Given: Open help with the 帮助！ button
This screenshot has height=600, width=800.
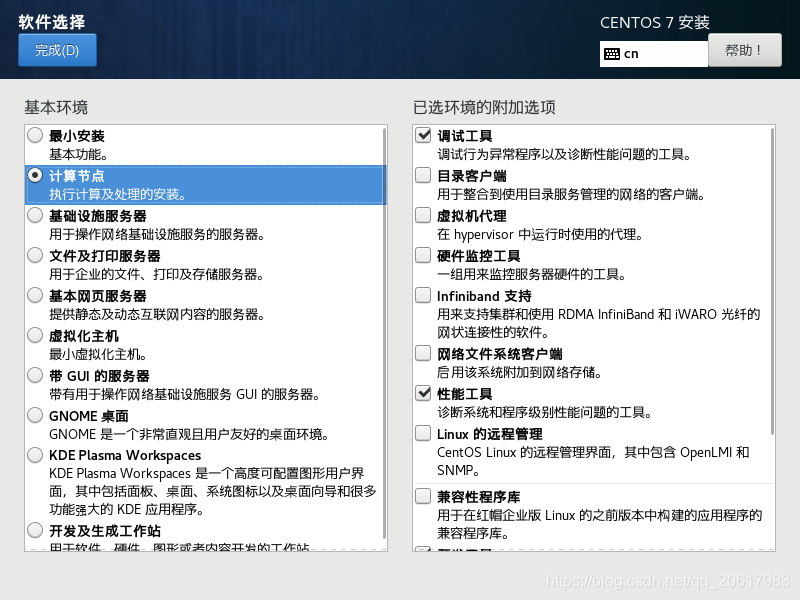Looking at the screenshot, I should click(744, 50).
